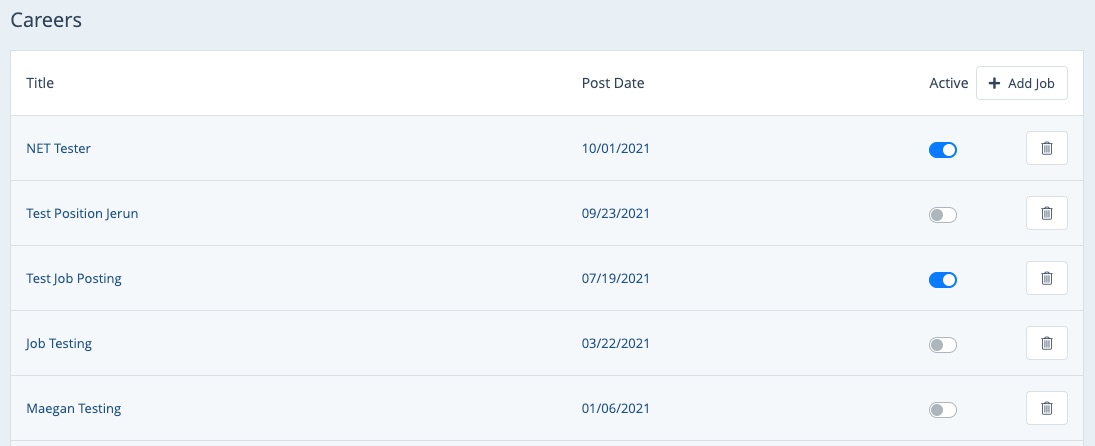Viewport: 1095px width, 446px height.
Task: Open the Job Testing entry
Action: [x=59, y=344]
